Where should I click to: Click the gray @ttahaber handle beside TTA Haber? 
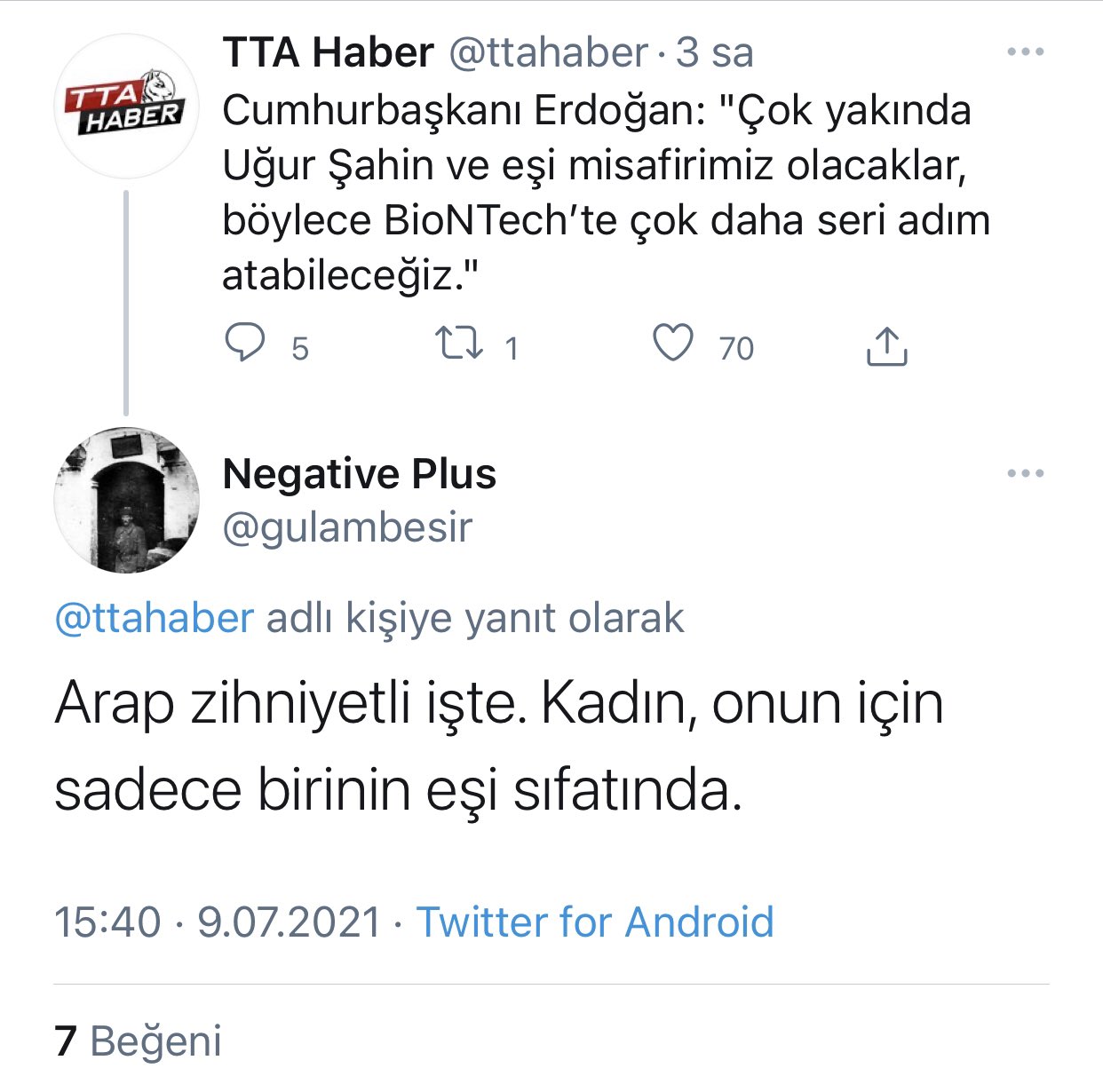(548, 53)
